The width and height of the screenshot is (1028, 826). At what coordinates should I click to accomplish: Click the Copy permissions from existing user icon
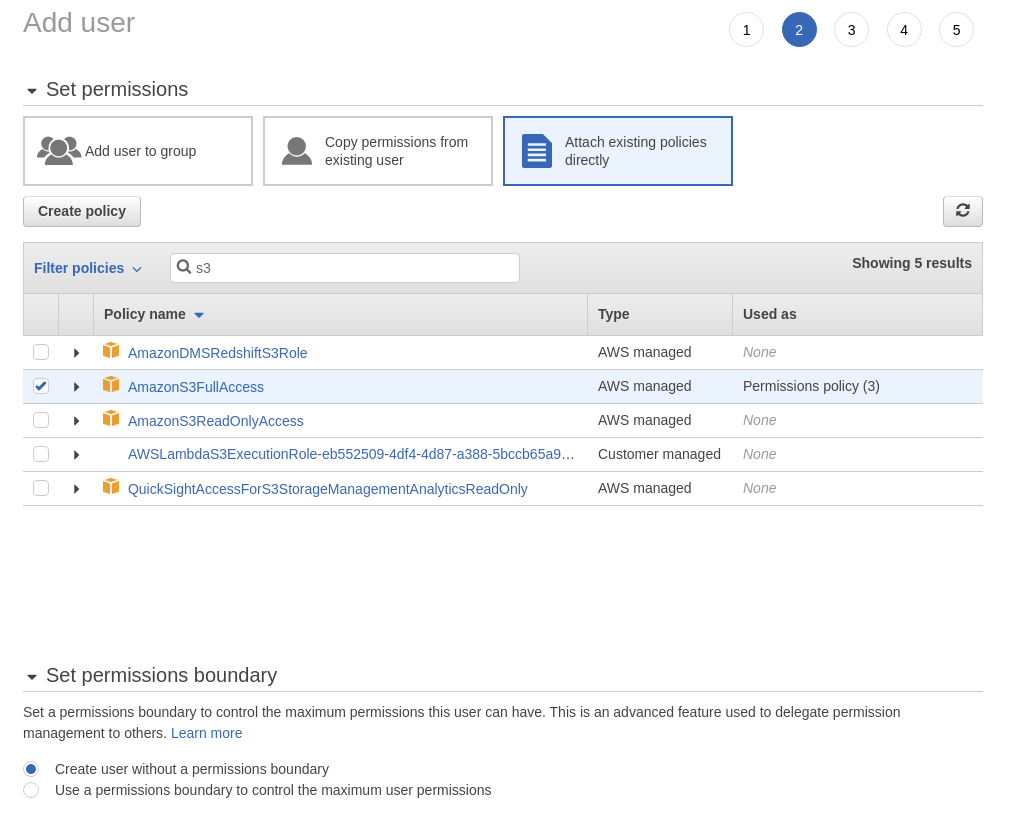point(297,150)
